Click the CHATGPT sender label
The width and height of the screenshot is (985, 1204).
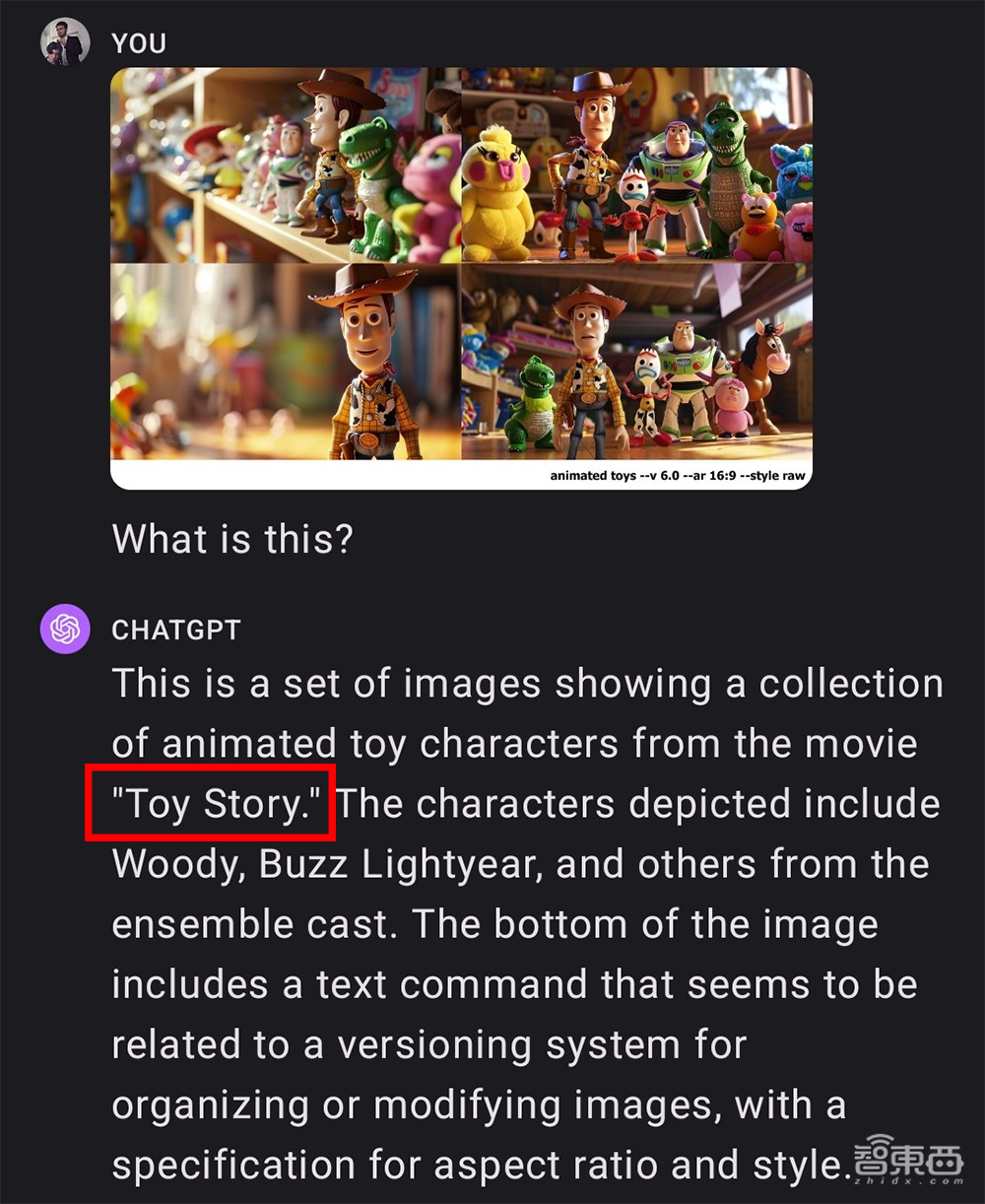pos(176,630)
